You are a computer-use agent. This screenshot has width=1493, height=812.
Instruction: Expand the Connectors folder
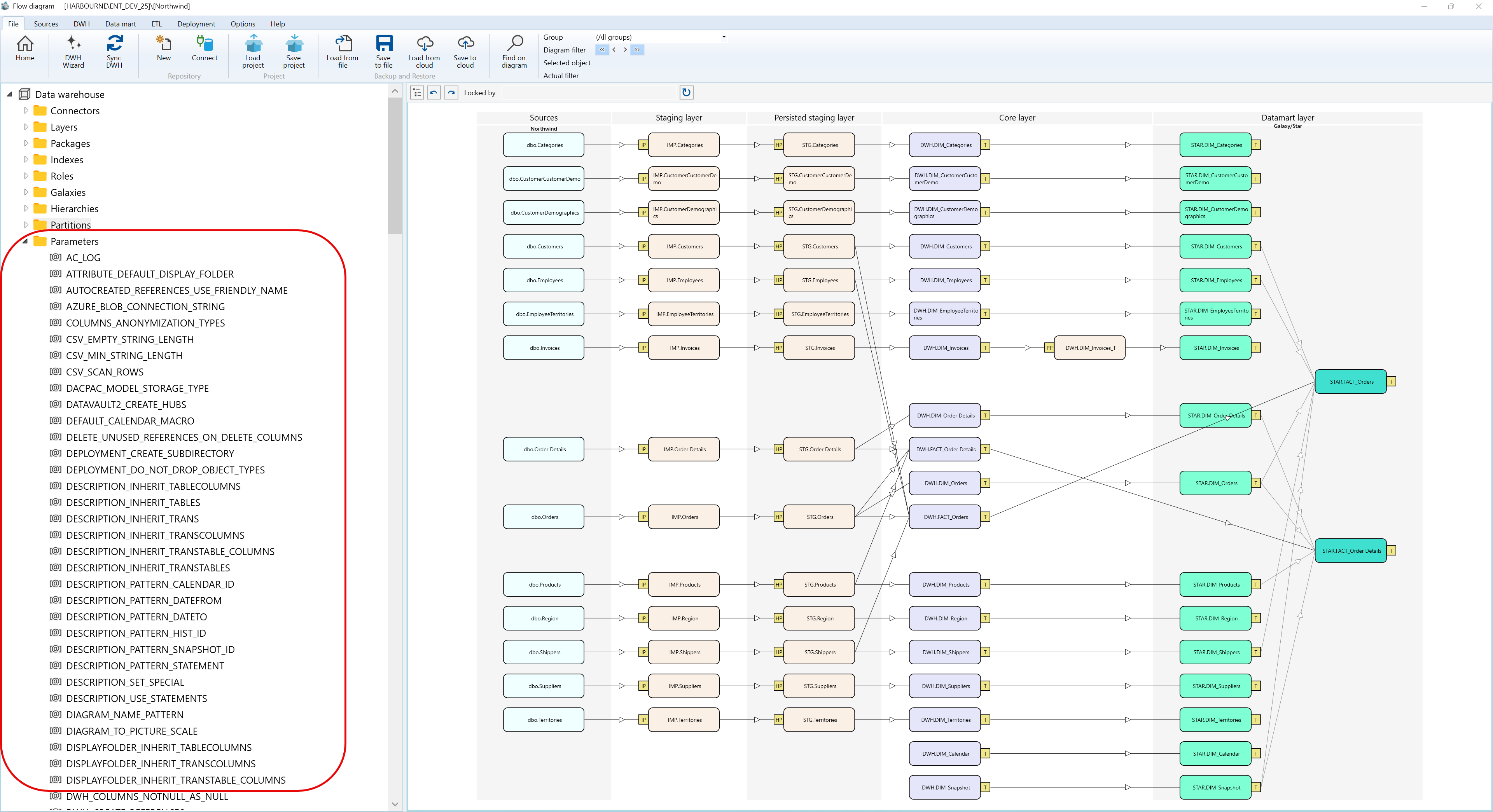(26, 110)
